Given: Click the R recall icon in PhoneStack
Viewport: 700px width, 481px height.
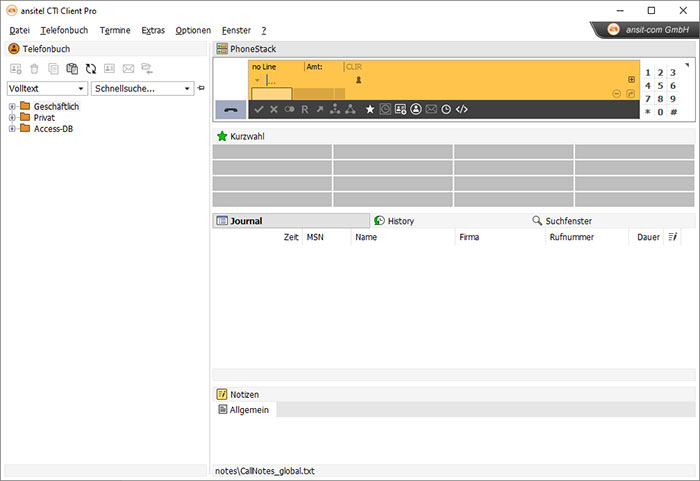Looking at the screenshot, I should 304,109.
